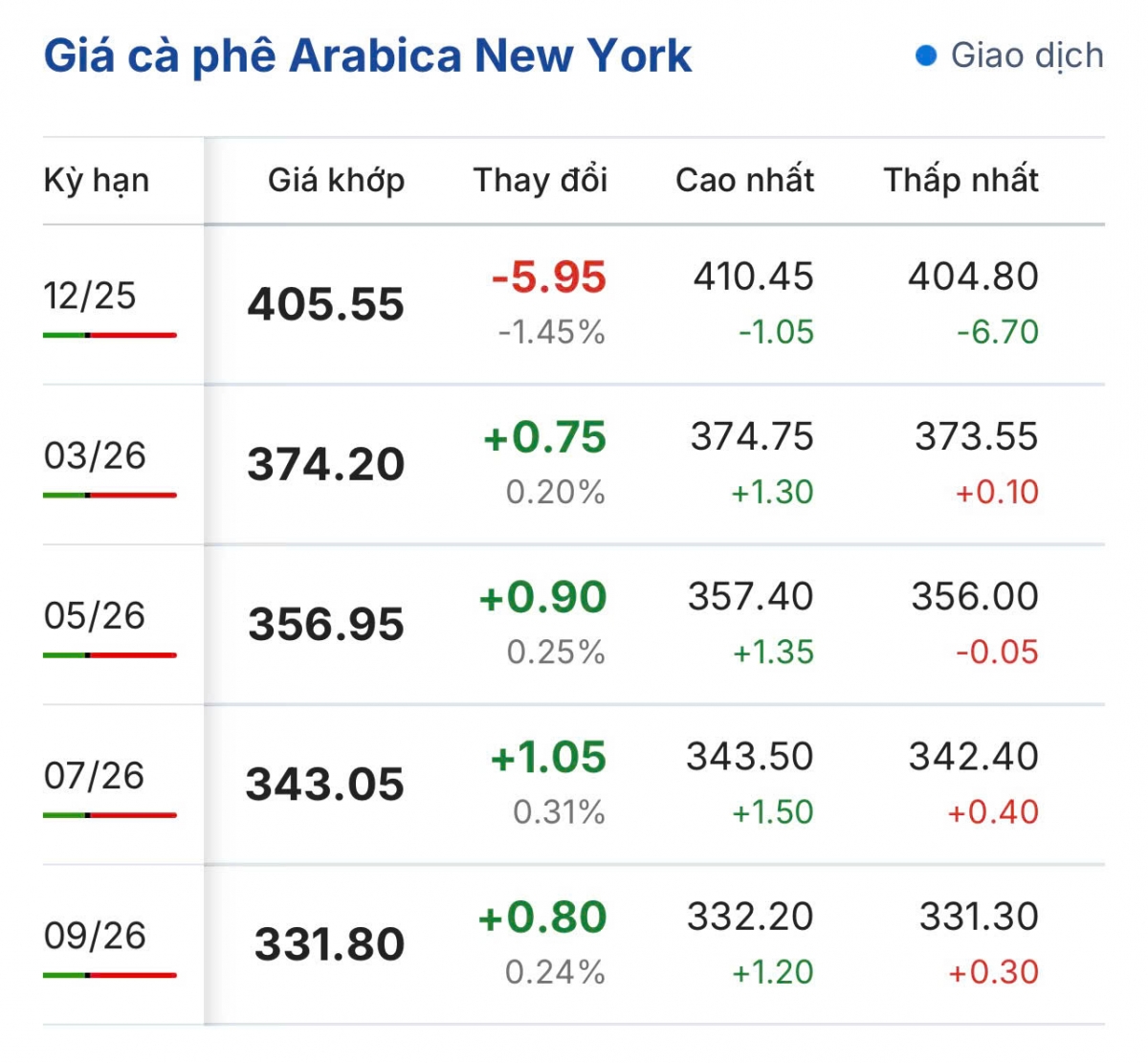Viewport: 1148px width, 1063px height.
Task: Click the matched price 405.55
Action: (x=326, y=304)
